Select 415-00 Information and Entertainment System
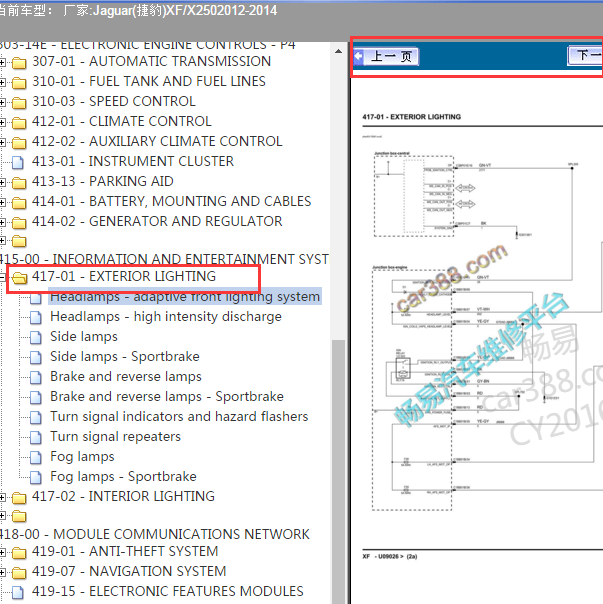This screenshot has height=604, width=603. tap(163, 259)
